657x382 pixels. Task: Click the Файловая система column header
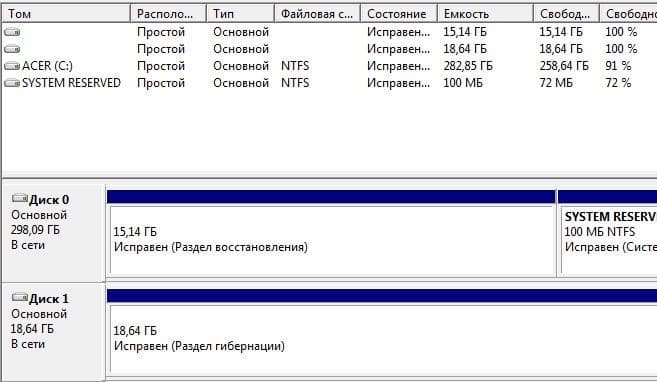[x=318, y=14]
